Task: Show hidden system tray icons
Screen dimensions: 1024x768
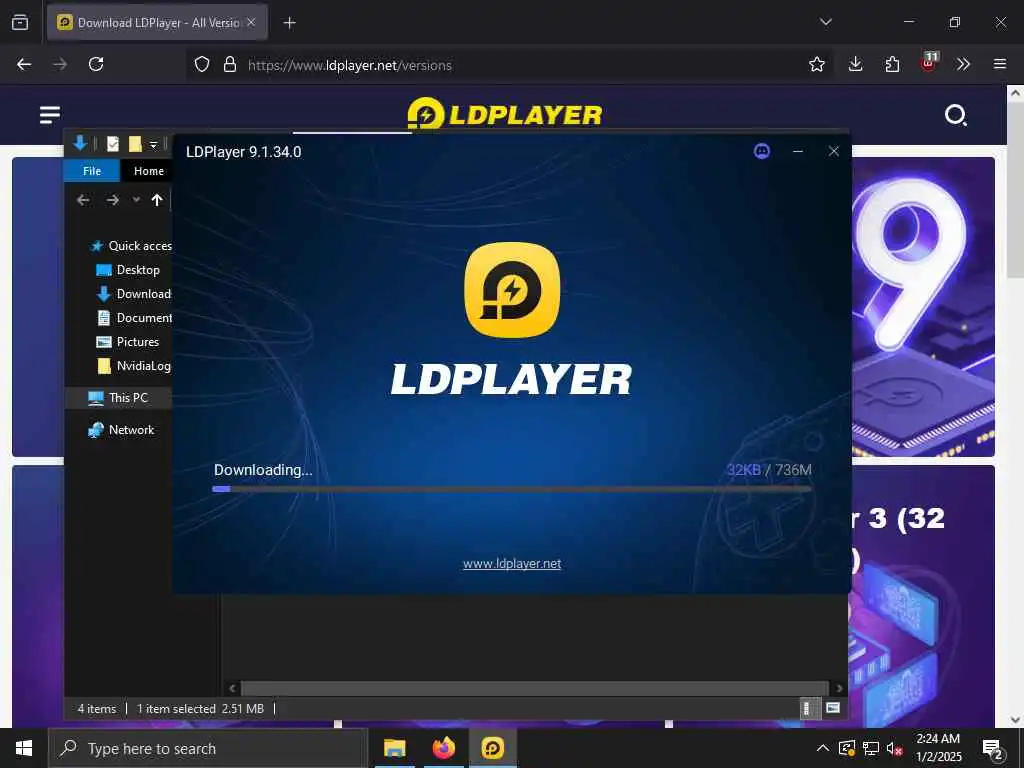Action: 823,748
